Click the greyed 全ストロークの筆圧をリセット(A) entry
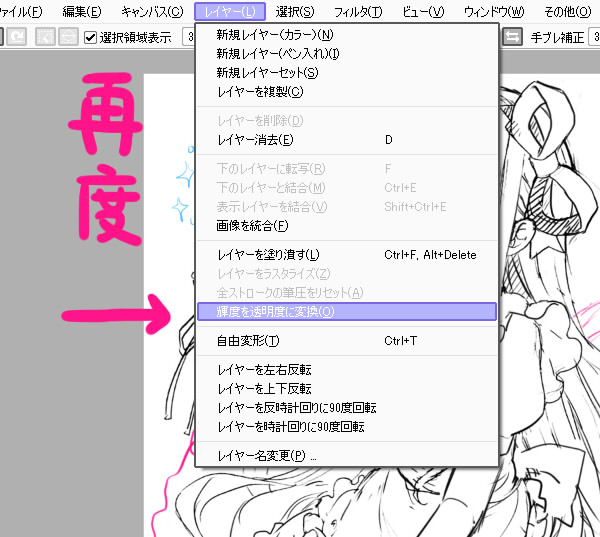600x537 pixels. pos(347,293)
